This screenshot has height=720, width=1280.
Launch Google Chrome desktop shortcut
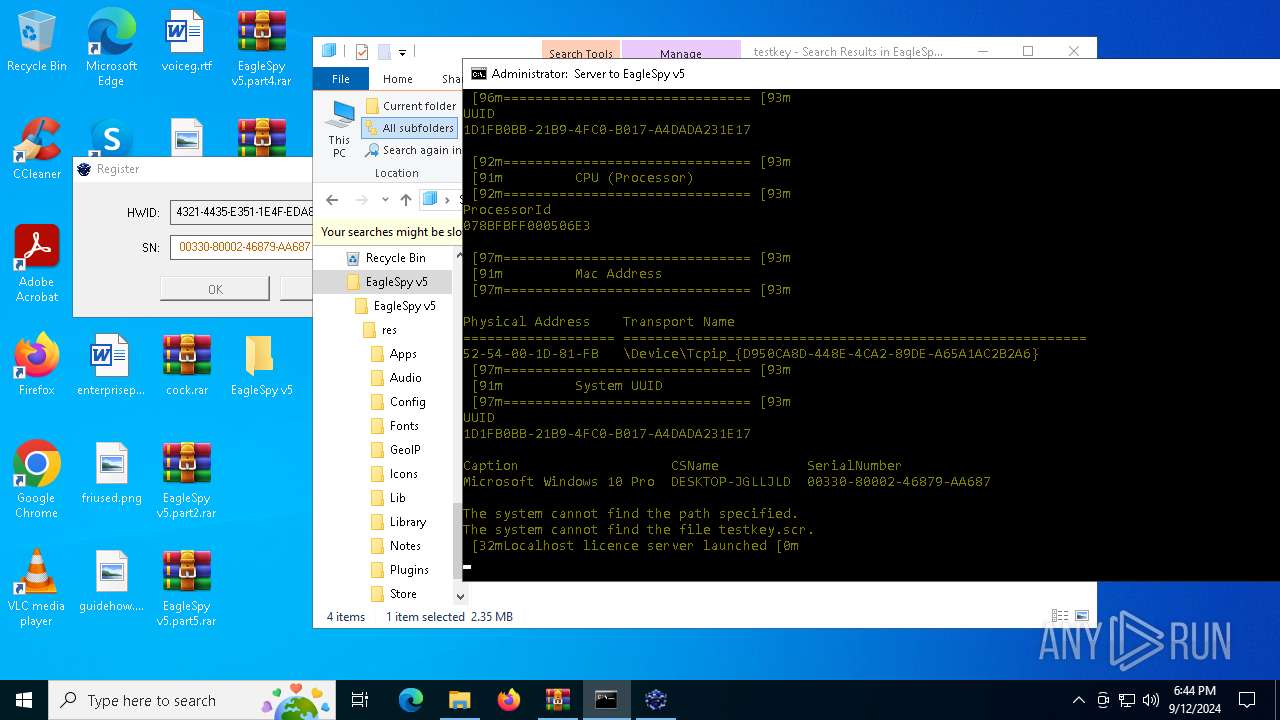[37, 480]
